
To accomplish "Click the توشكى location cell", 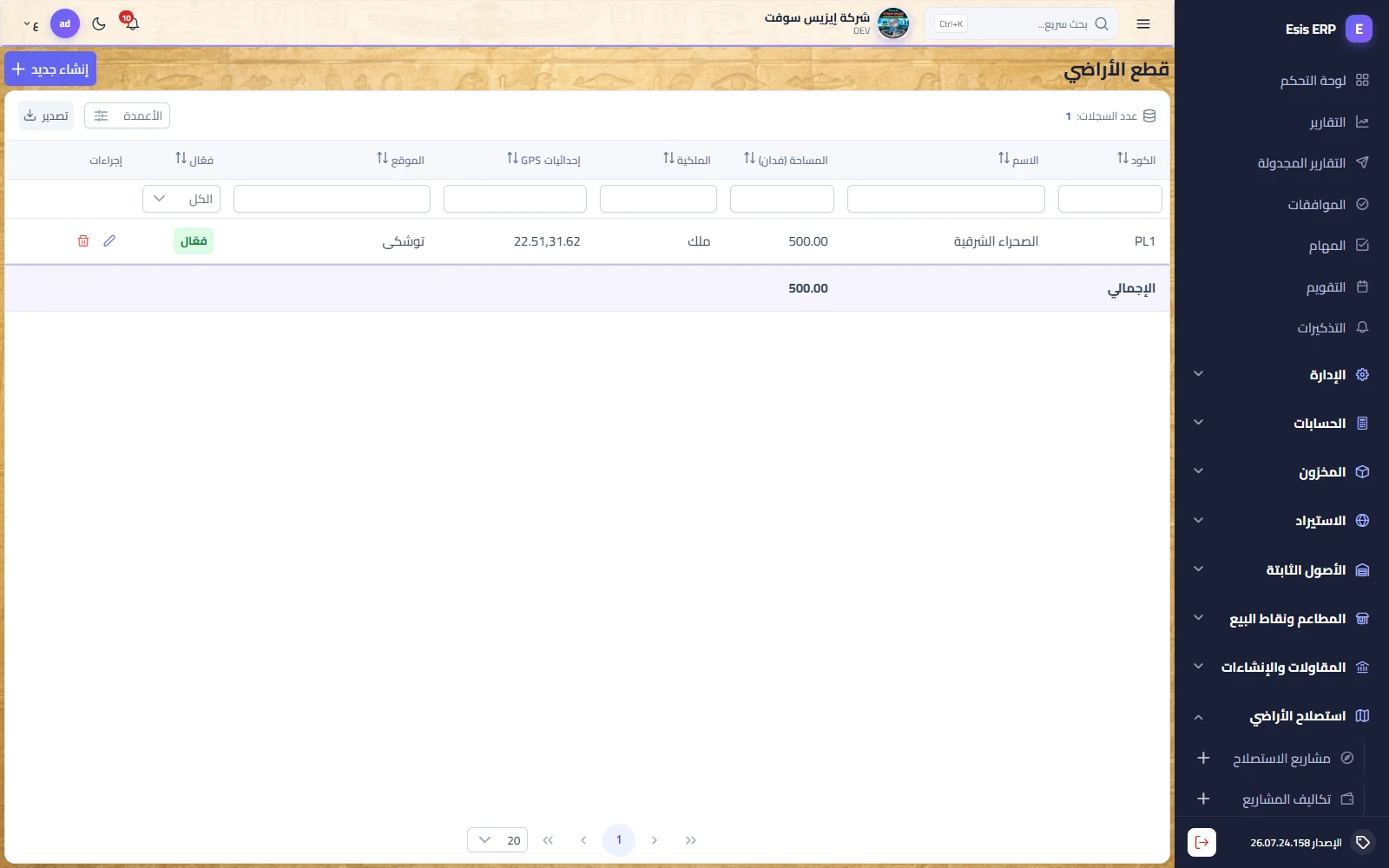I will [404, 241].
